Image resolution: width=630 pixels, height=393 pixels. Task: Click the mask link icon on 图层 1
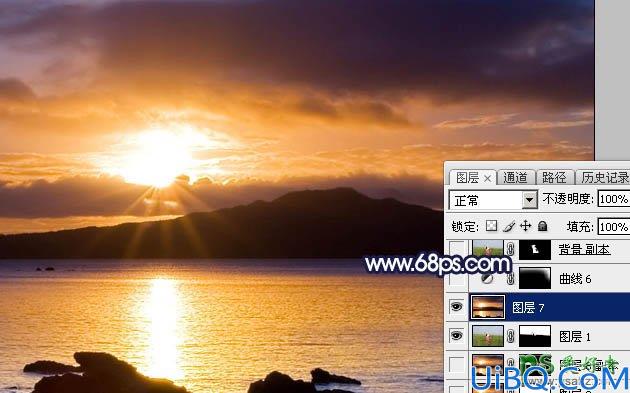pyautogui.click(x=511, y=336)
